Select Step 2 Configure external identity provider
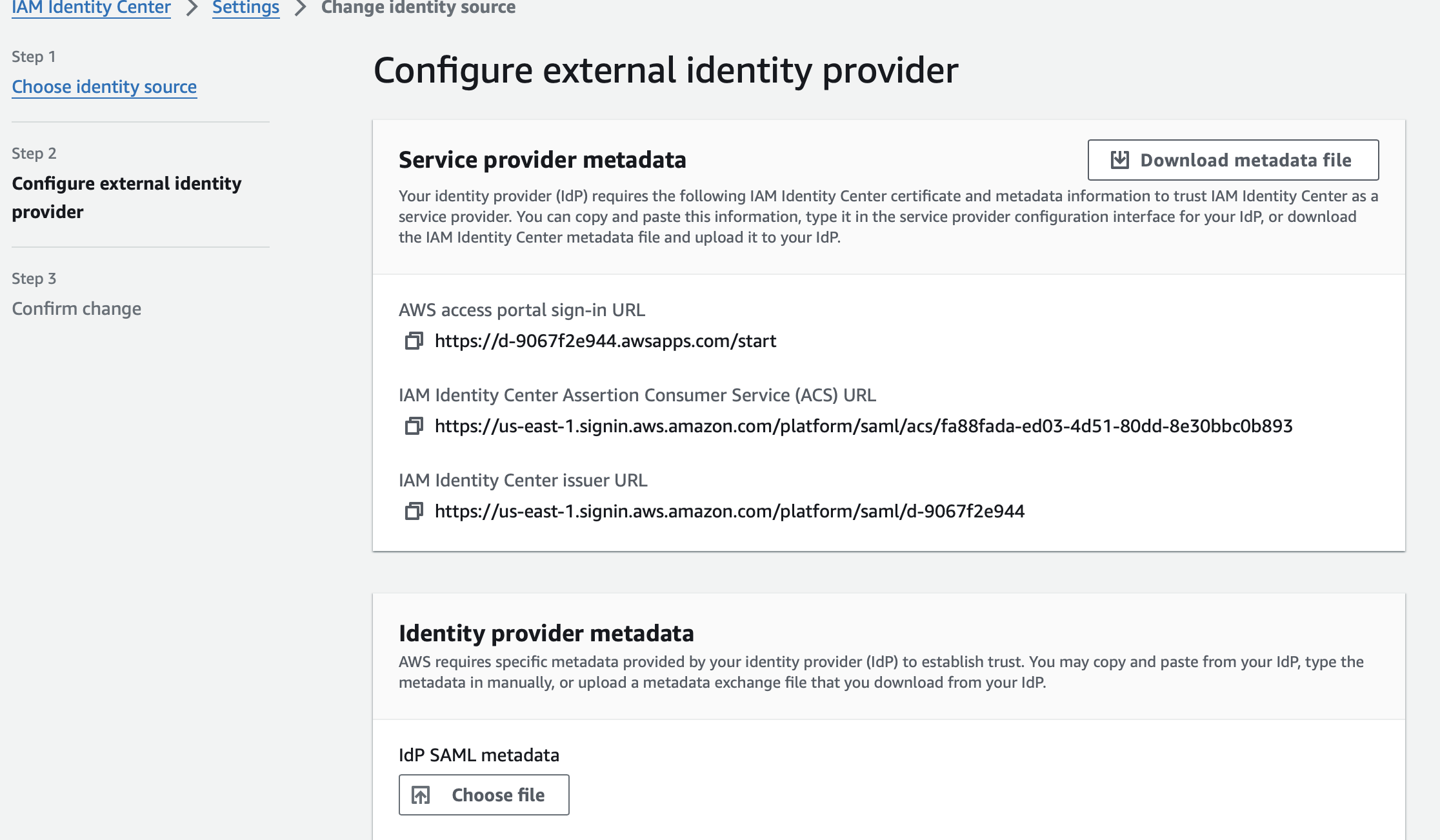The image size is (1440, 840). [x=126, y=197]
